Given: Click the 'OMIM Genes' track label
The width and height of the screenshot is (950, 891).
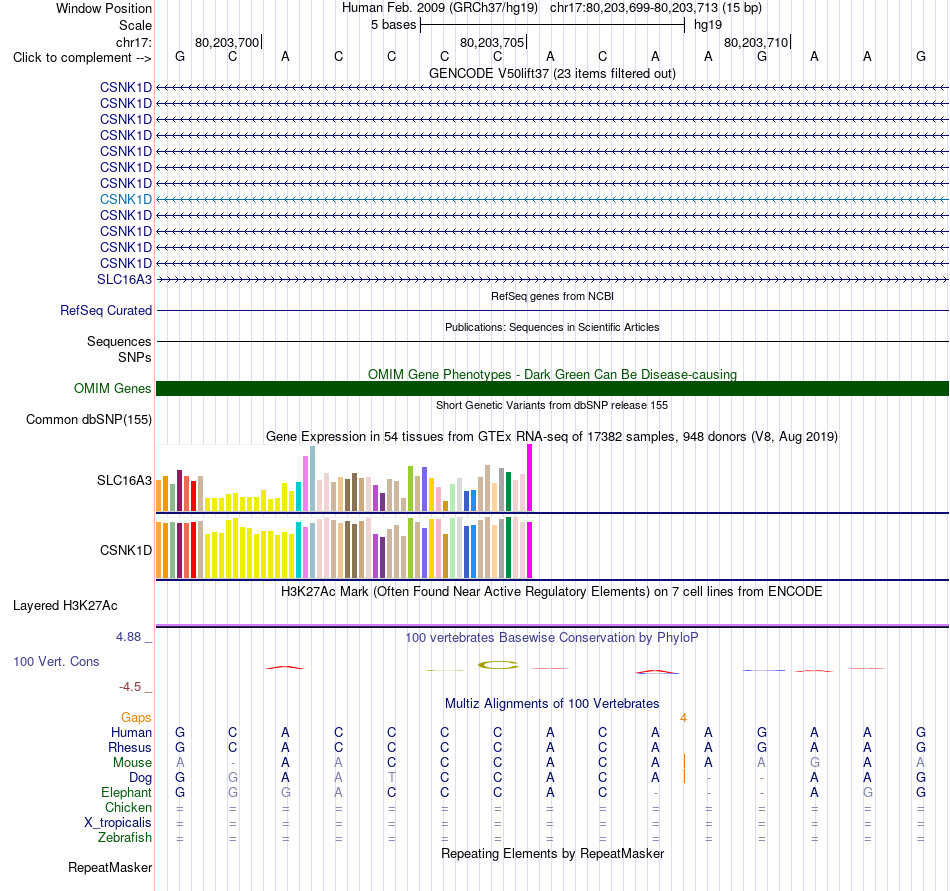Looking at the screenshot, I should (112, 388).
